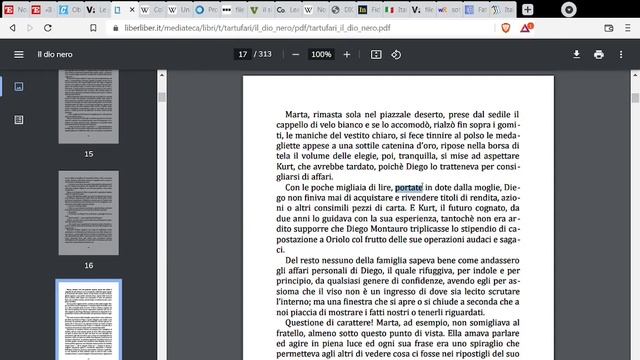Download the PDF file
The height and width of the screenshot is (360, 640).
[x=576, y=54]
